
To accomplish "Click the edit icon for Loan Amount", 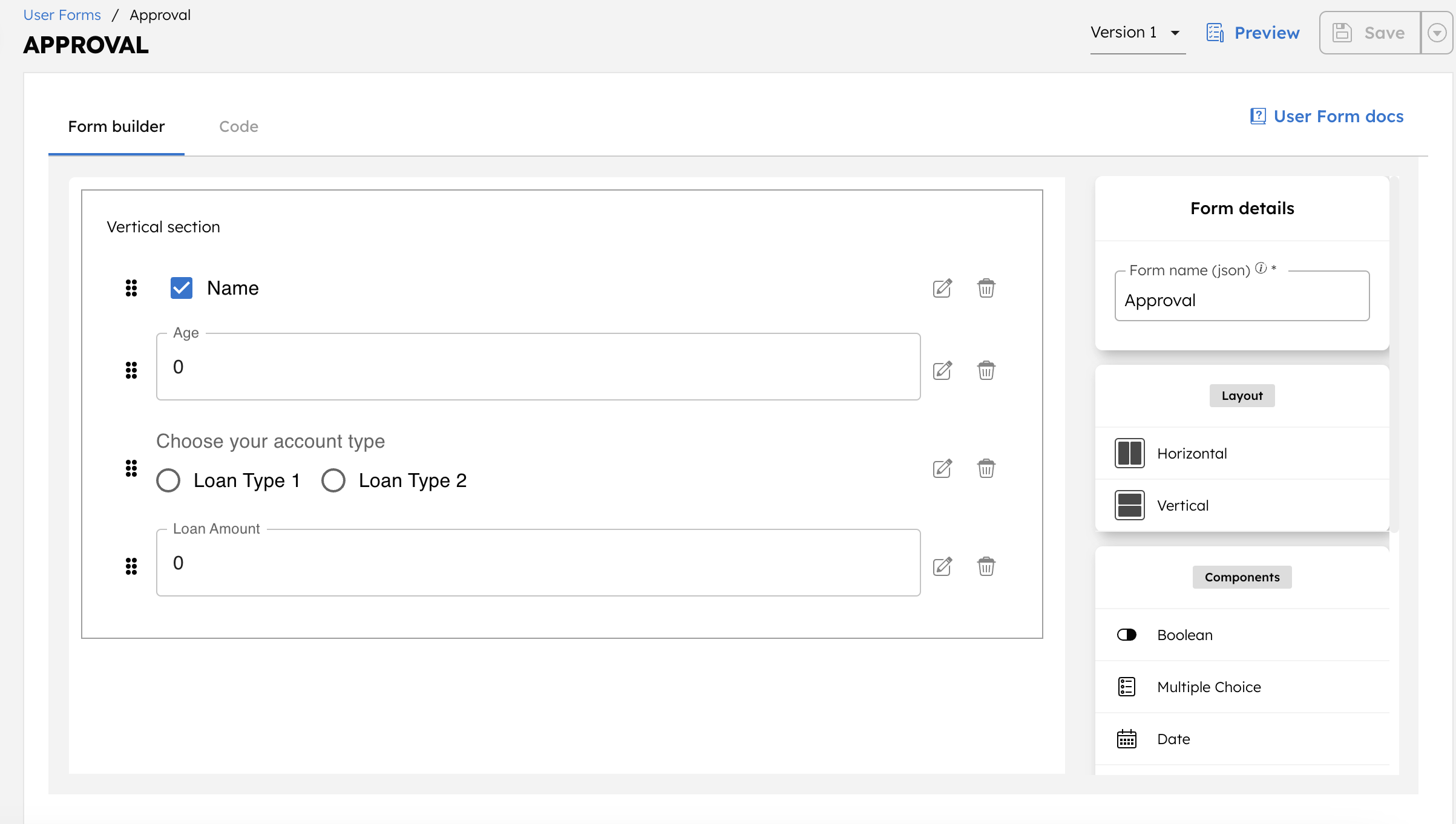I will click(x=942, y=566).
